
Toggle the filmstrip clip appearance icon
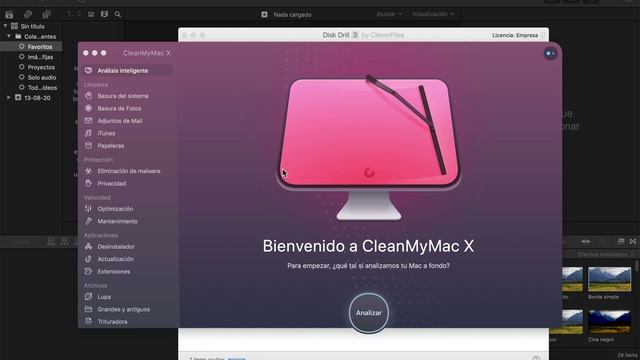click(104, 14)
